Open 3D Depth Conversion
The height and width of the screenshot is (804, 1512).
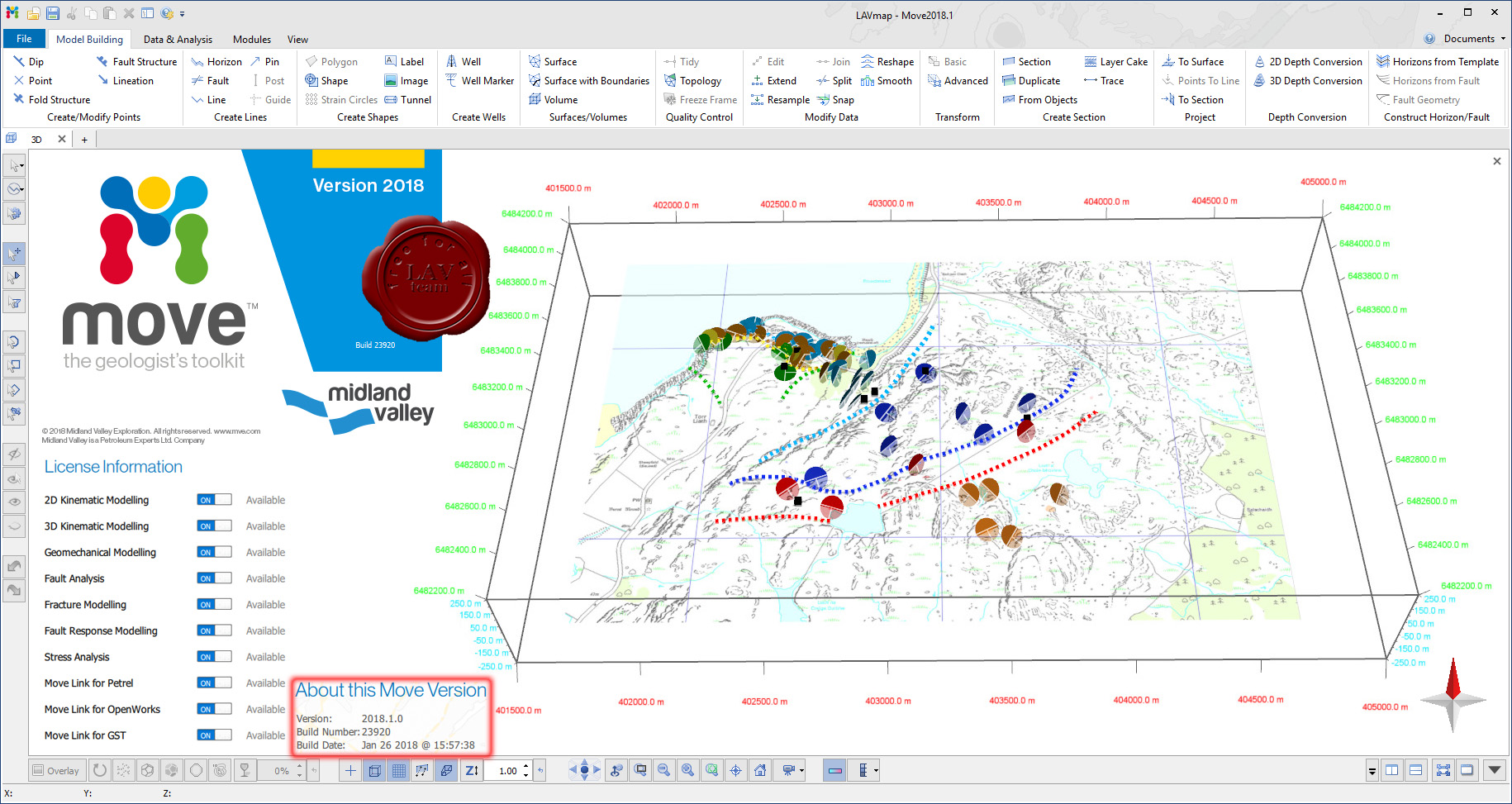[1308, 80]
